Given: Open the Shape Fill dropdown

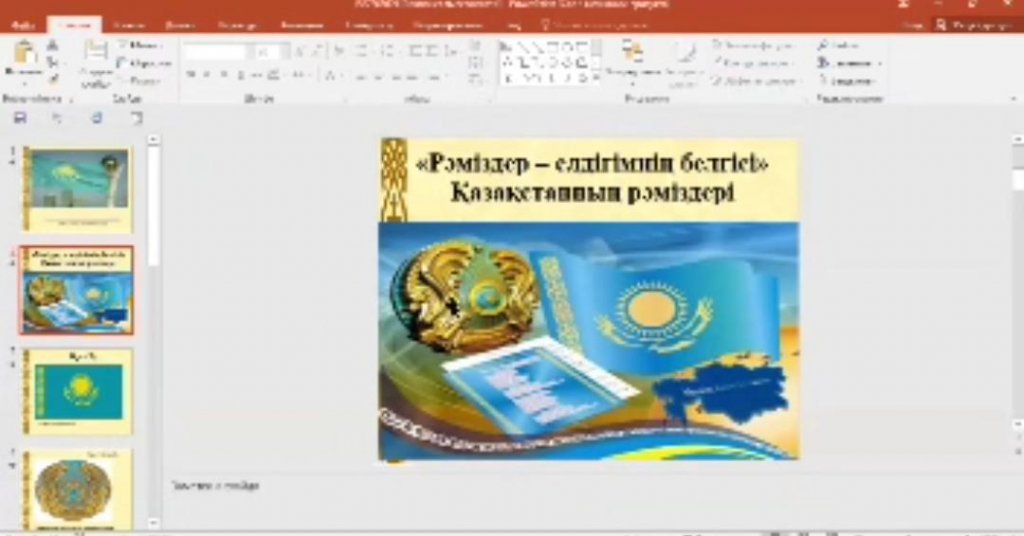Looking at the screenshot, I should point(752,46).
